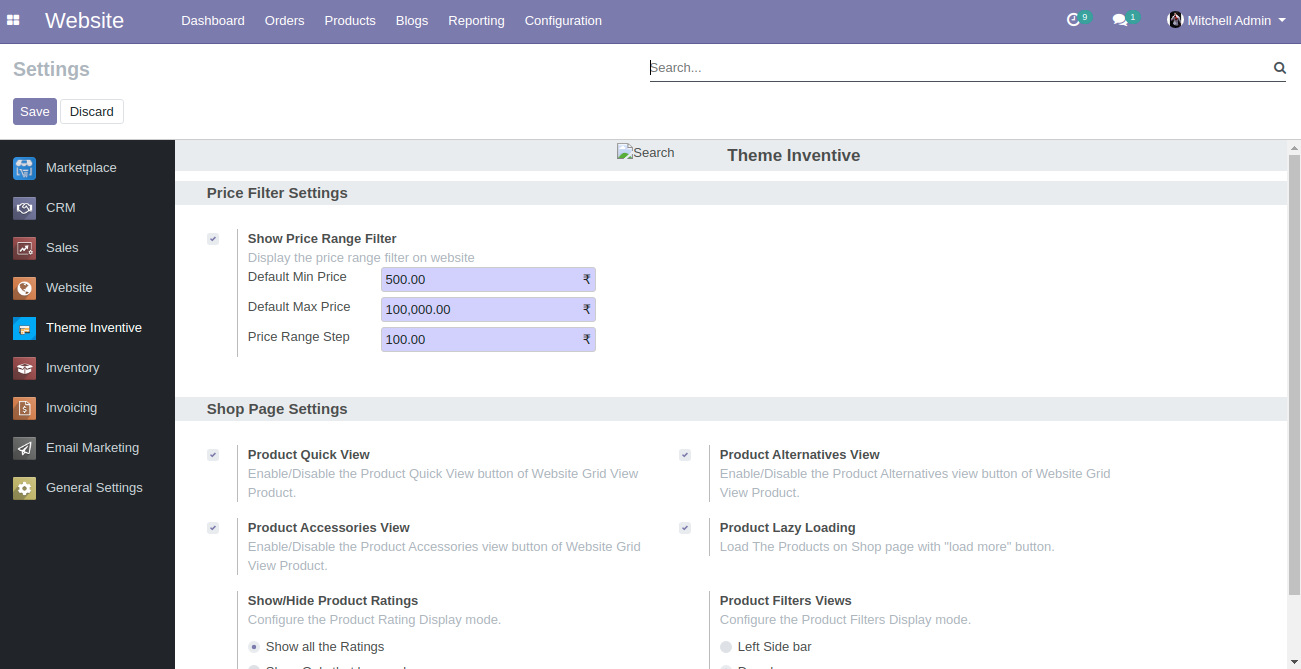Click the Default Min Price field

[481, 280]
